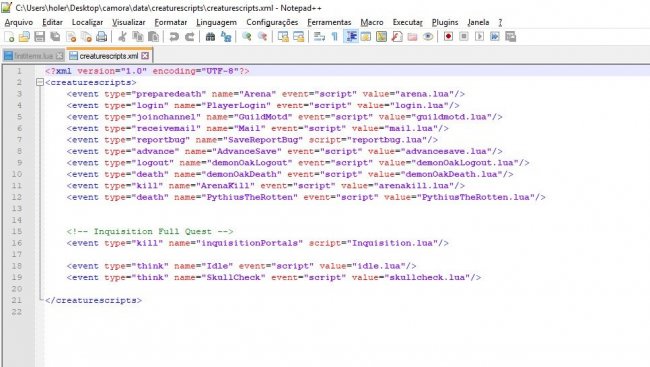The image size is (650, 367).
Task: Click the user-defined language folder icon
Action: [366, 37]
